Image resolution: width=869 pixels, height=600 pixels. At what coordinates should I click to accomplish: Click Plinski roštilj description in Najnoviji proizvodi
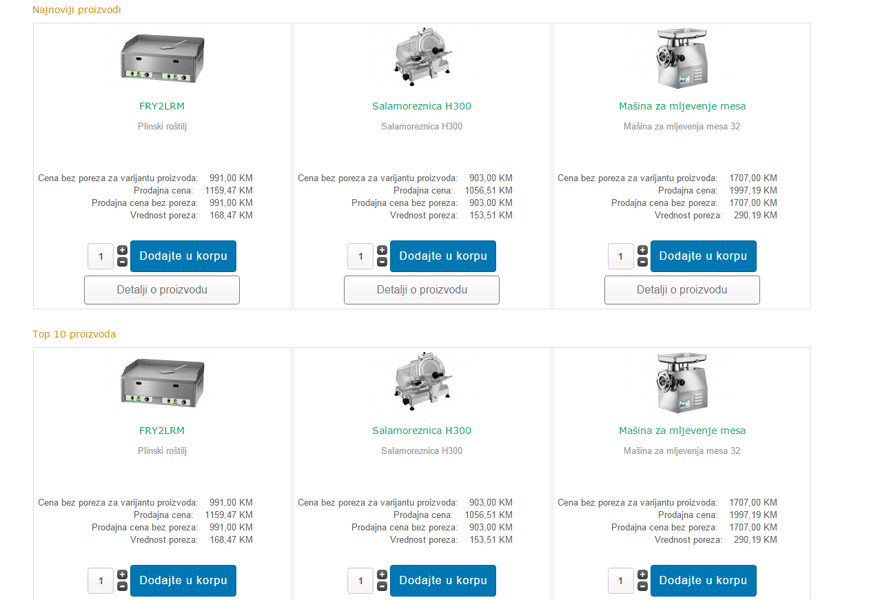[162, 126]
